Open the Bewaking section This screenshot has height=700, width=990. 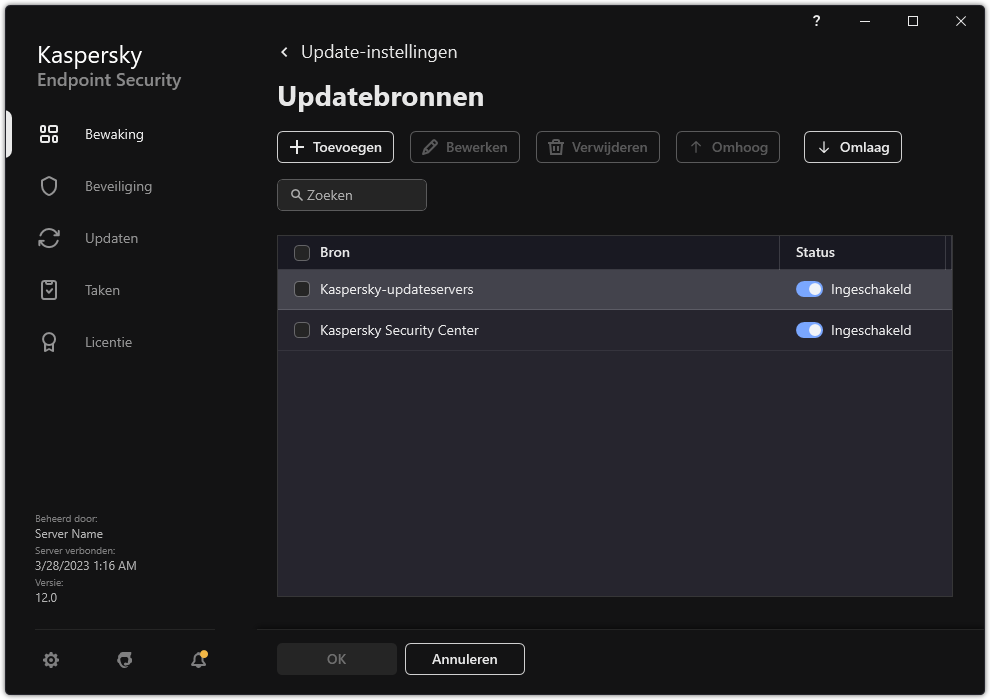point(49,134)
